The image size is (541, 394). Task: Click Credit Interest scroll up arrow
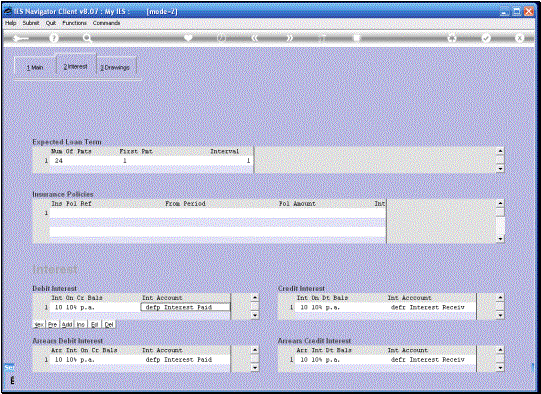pos(500,297)
